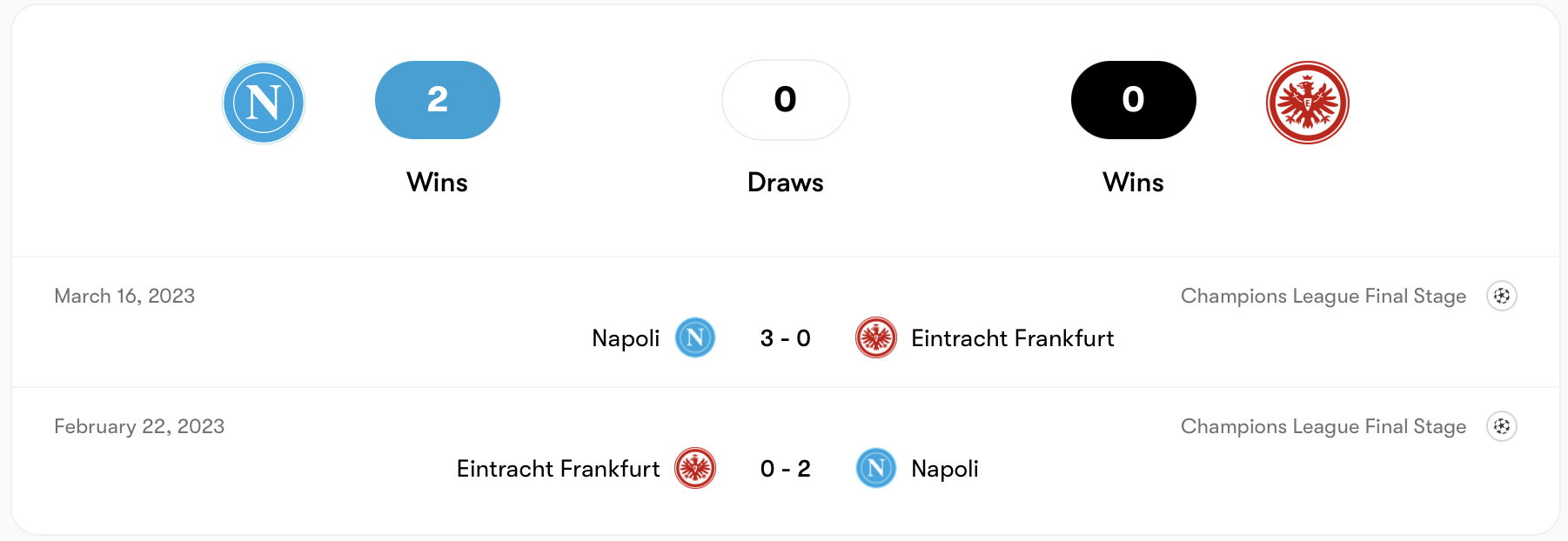Click the 0 - 2 score of February 22 match

[784, 469]
